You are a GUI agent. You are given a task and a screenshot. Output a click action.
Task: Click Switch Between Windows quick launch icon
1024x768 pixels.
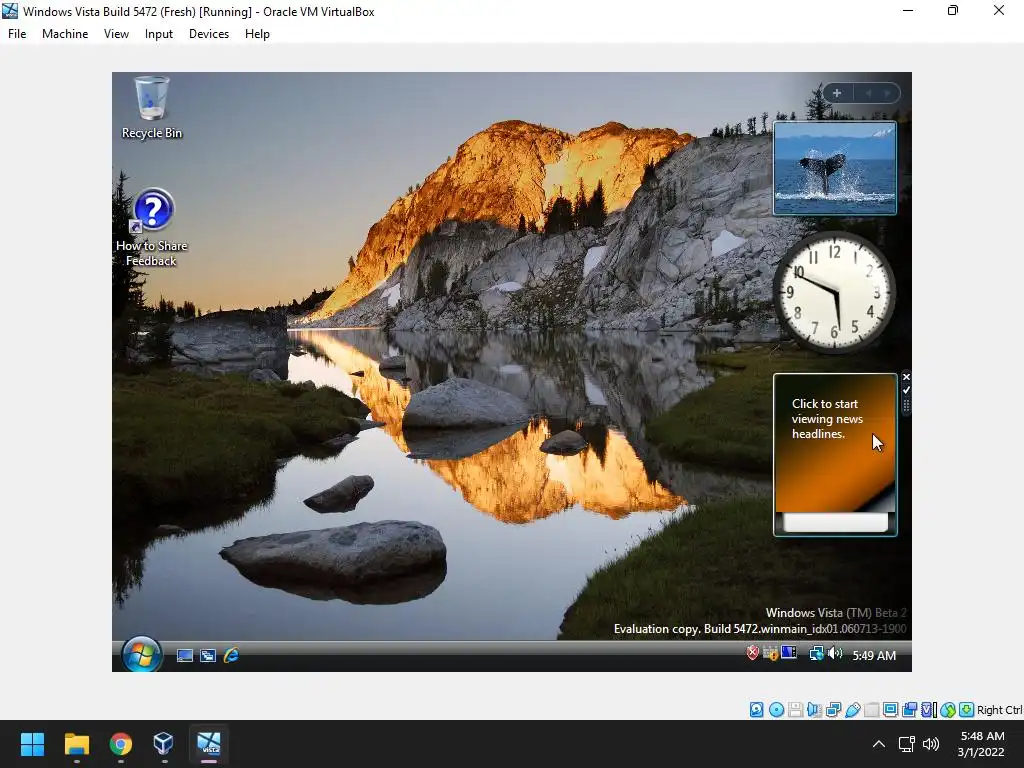[x=208, y=655]
